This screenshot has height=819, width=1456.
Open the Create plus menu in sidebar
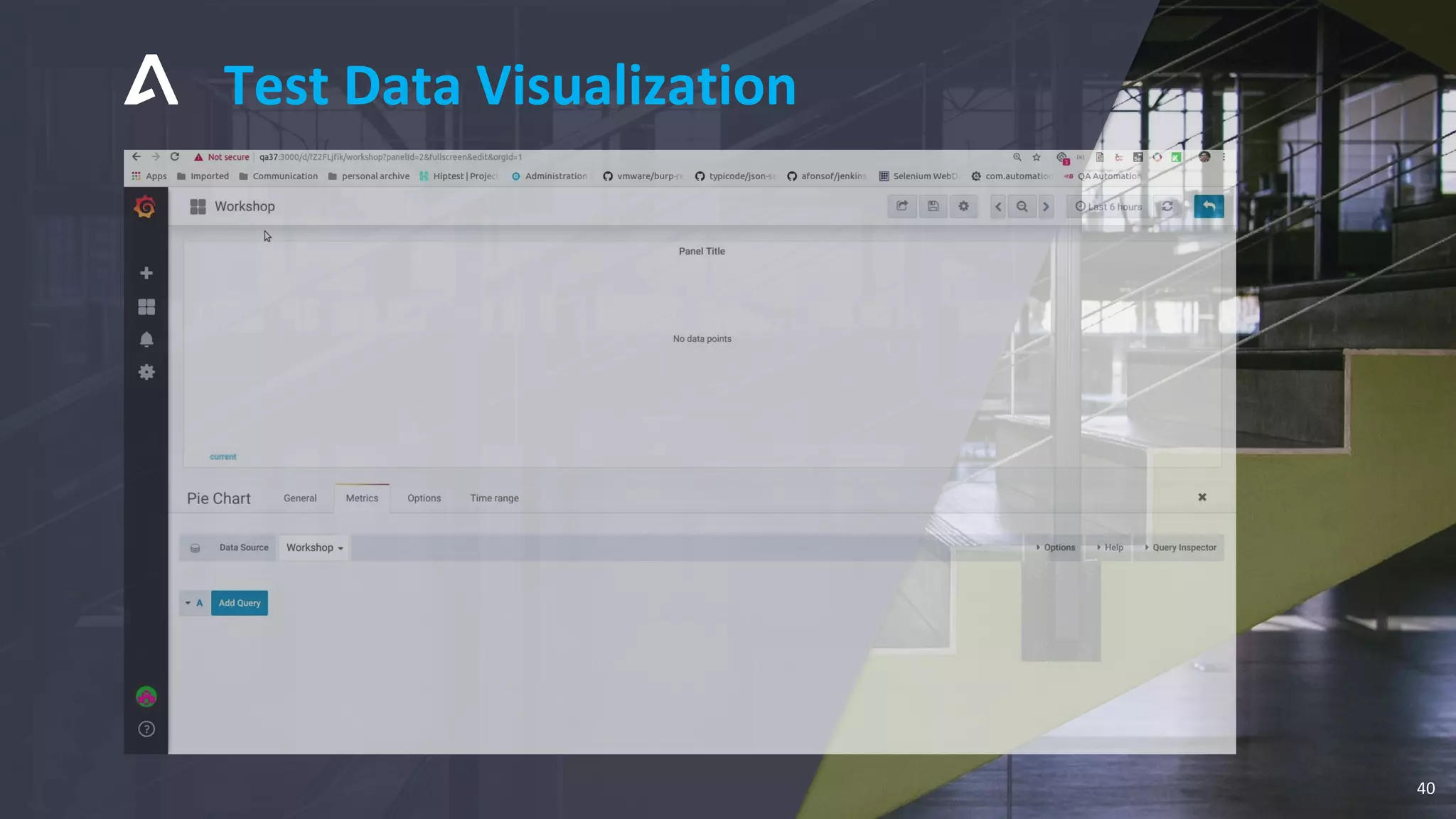click(146, 273)
